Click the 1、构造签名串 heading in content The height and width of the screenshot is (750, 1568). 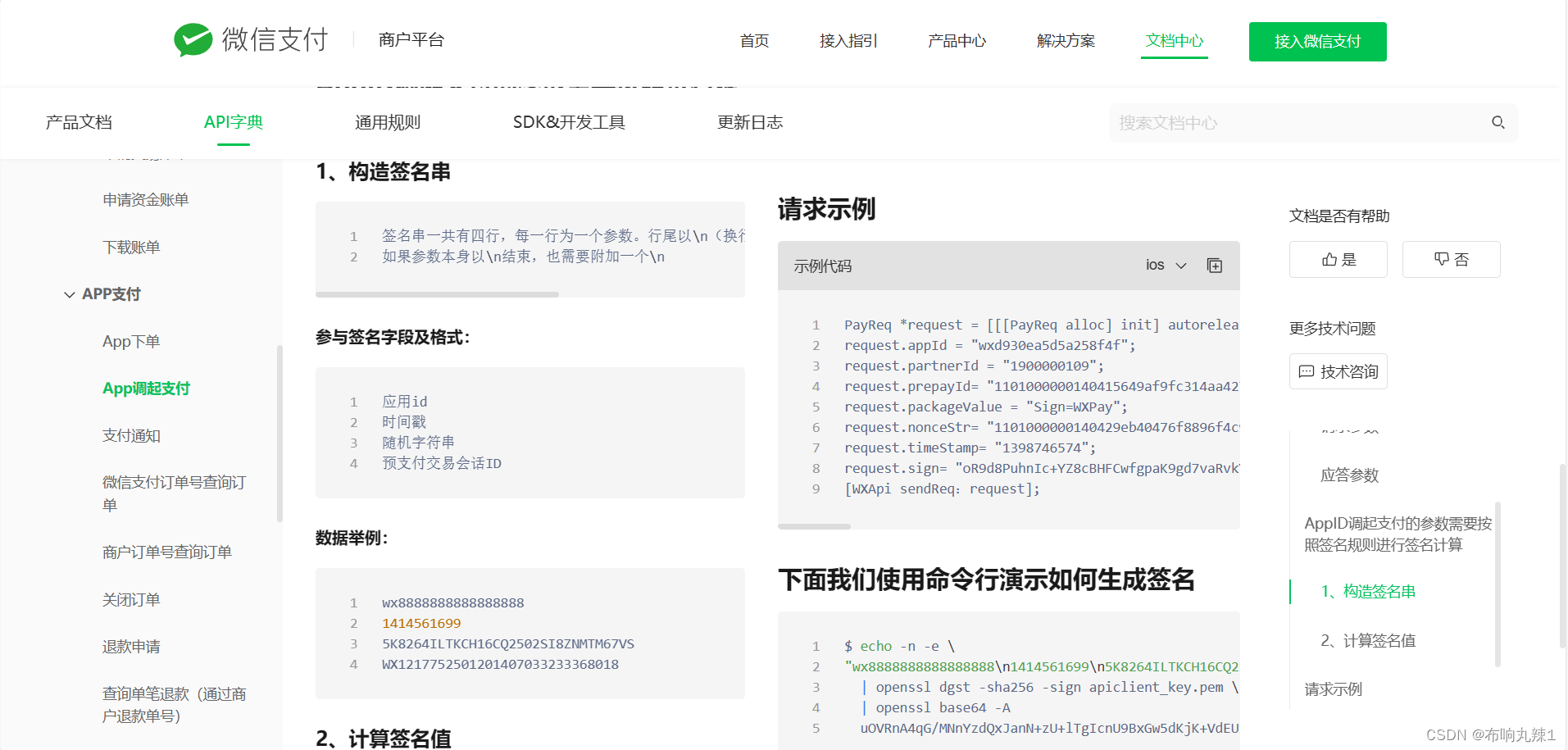click(384, 172)
